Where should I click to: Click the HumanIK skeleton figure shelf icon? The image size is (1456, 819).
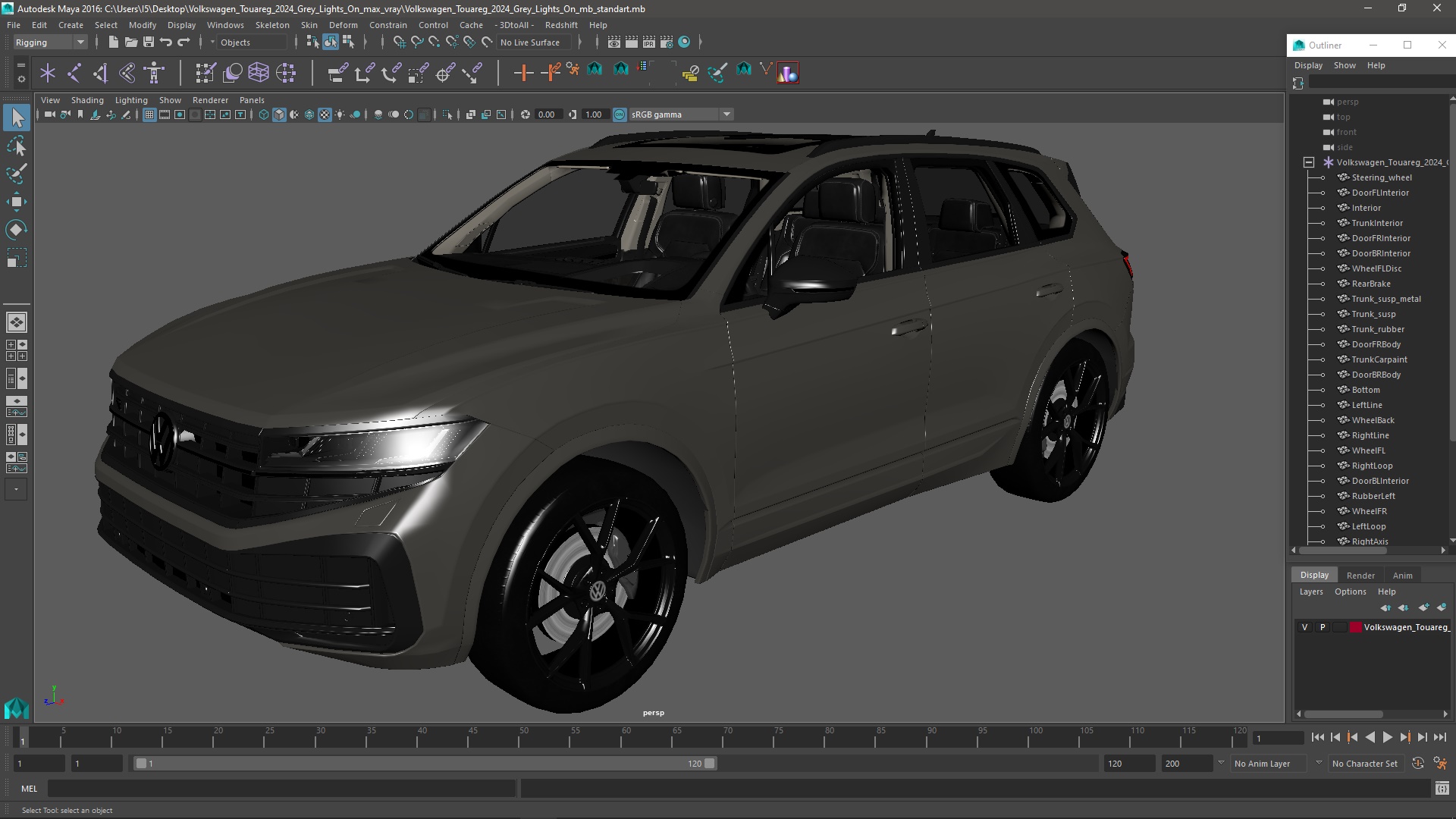[x=154, y=73]
